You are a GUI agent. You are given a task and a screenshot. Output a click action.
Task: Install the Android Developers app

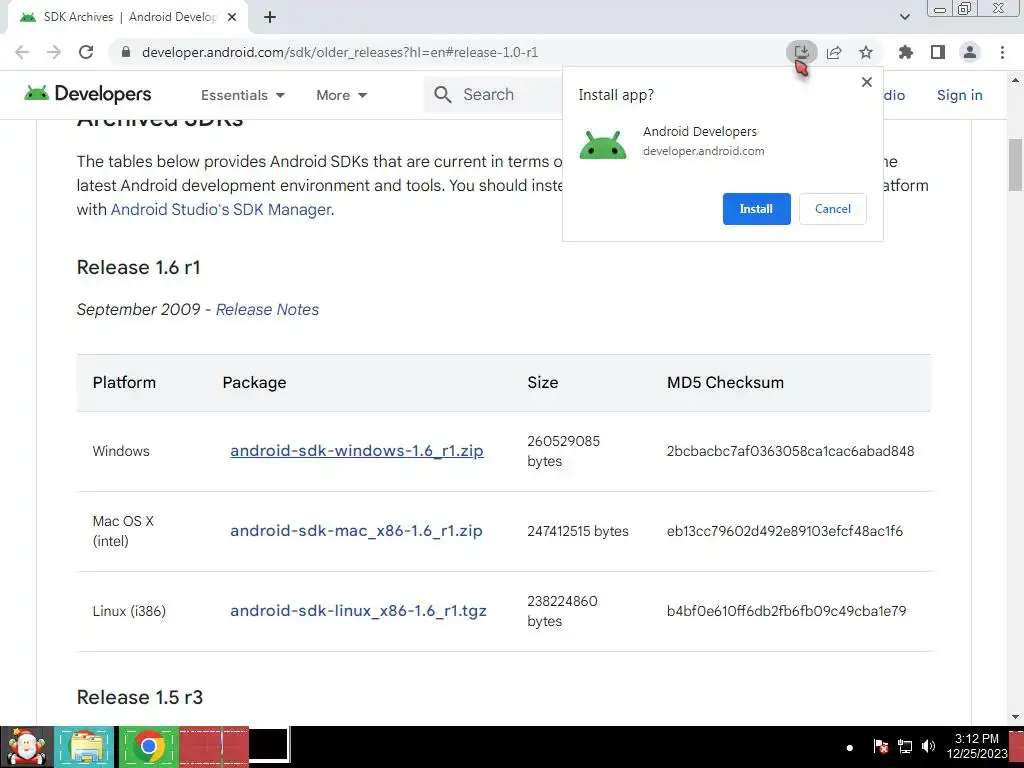(x=756, y=209)
